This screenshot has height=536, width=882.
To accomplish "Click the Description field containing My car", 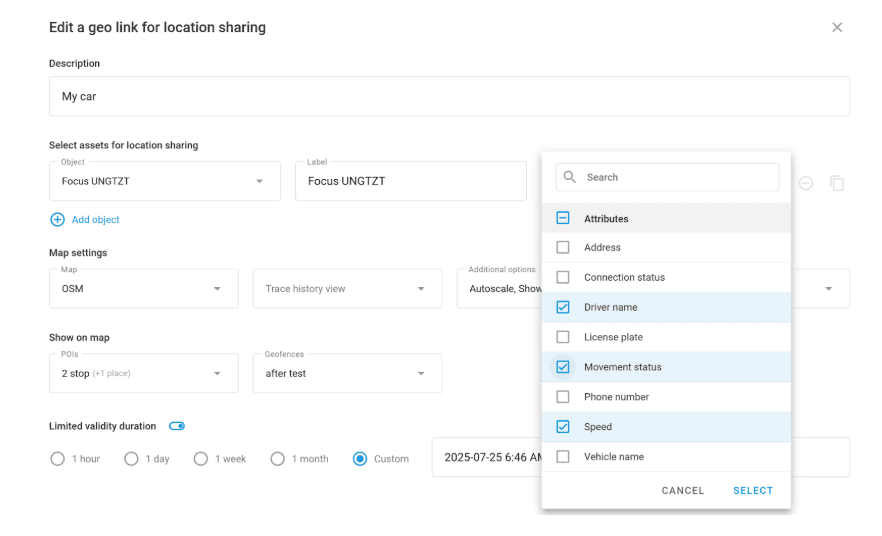I will coord(449,97).
